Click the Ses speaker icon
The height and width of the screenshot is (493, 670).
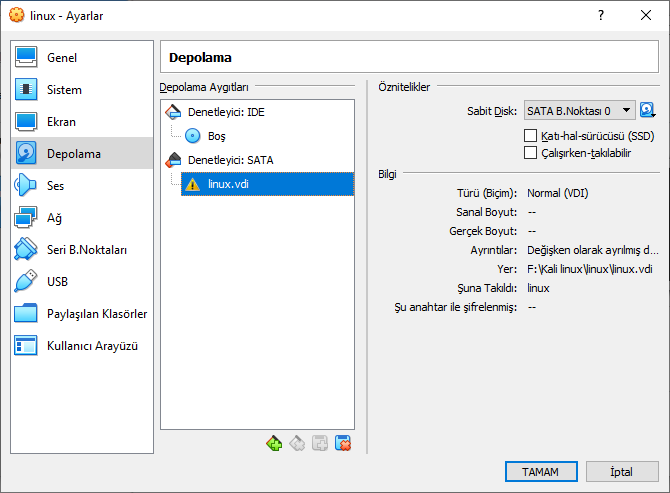[x=26, y=185]
